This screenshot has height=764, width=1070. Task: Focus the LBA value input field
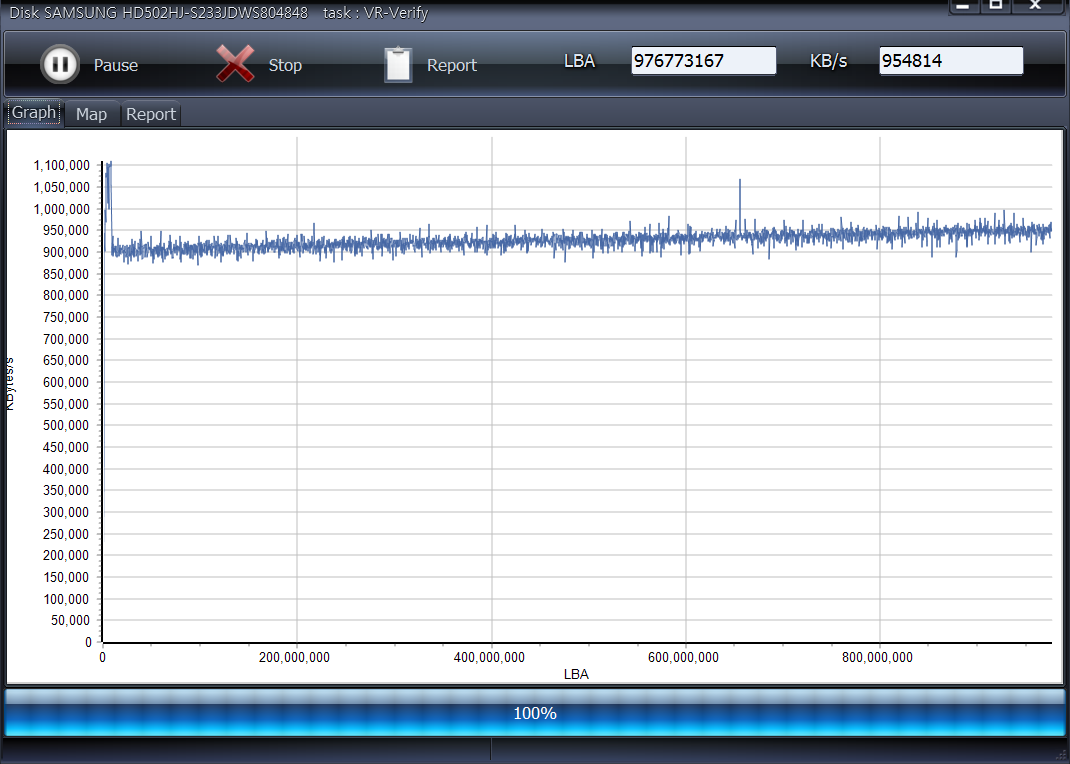703,61
